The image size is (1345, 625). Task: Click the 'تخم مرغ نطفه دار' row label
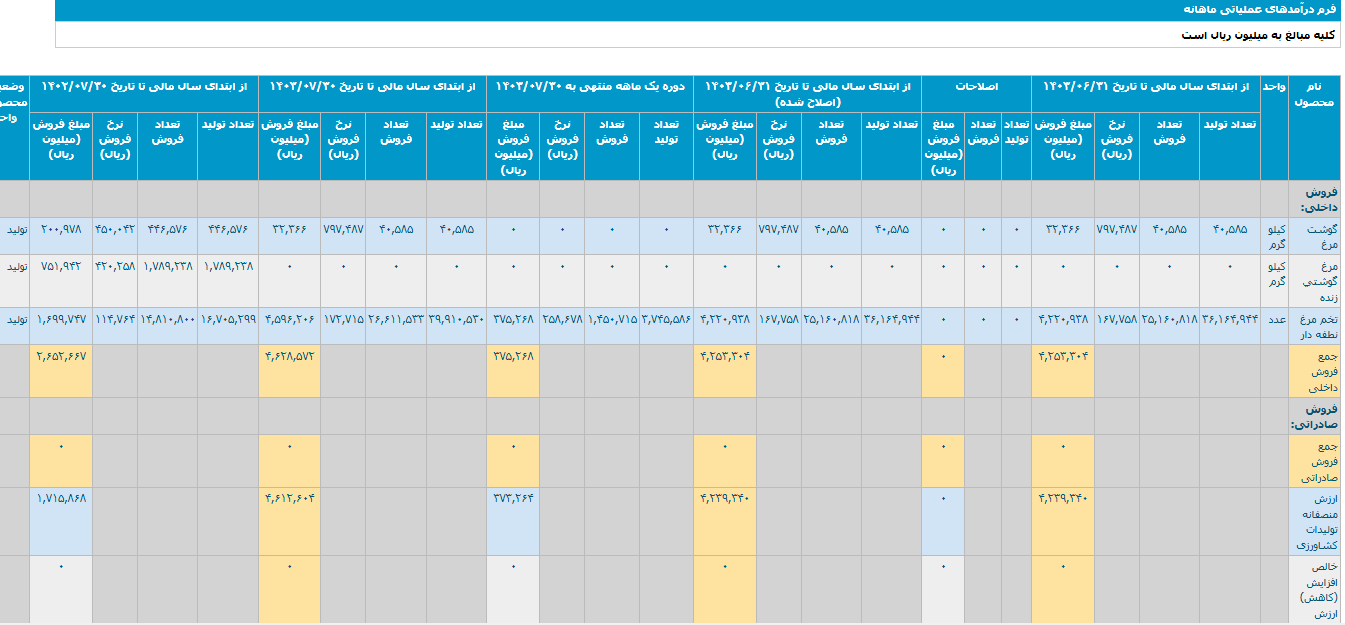pos(1315,326)
